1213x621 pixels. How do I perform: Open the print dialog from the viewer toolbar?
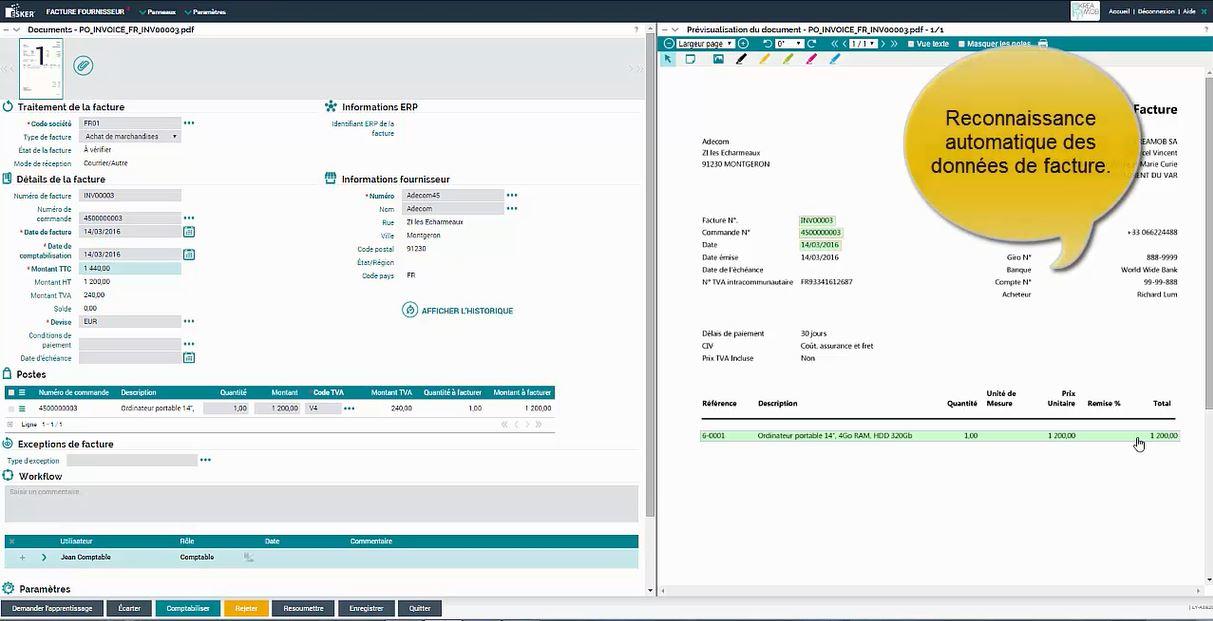[1043, 43]
